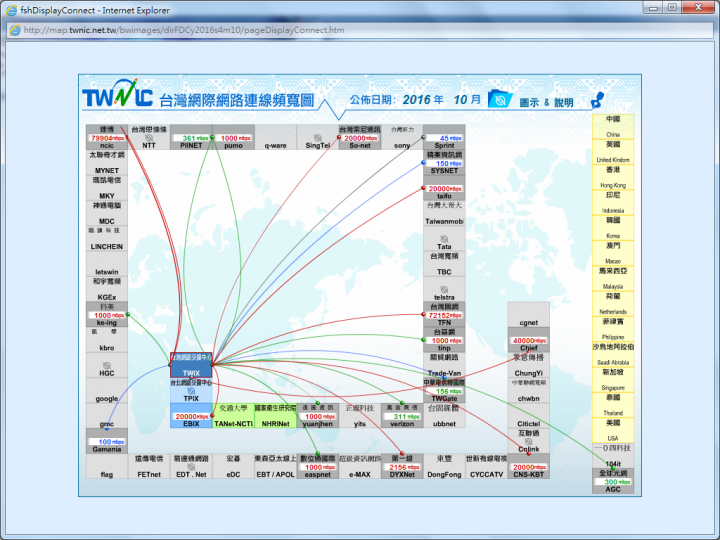This screenshot has width=720, height=540.
Task: Select the DYXNet provider cell
Action: coord(402,466)
